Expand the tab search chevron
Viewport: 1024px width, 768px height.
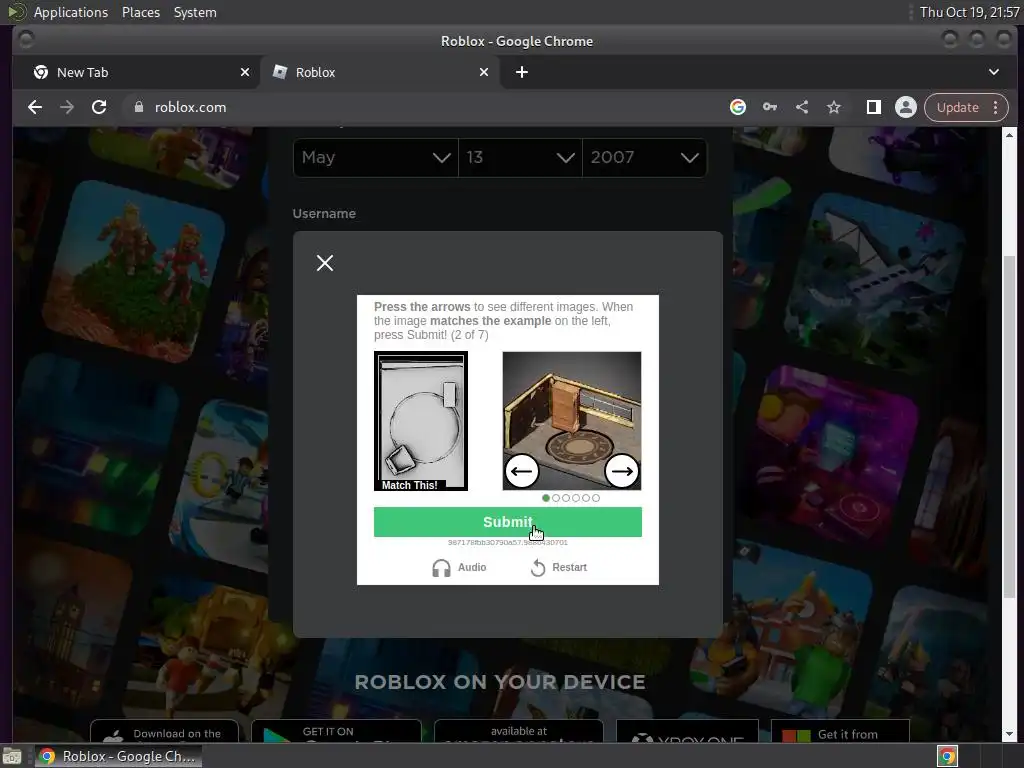pyautogui.click(x=994, y=72)
